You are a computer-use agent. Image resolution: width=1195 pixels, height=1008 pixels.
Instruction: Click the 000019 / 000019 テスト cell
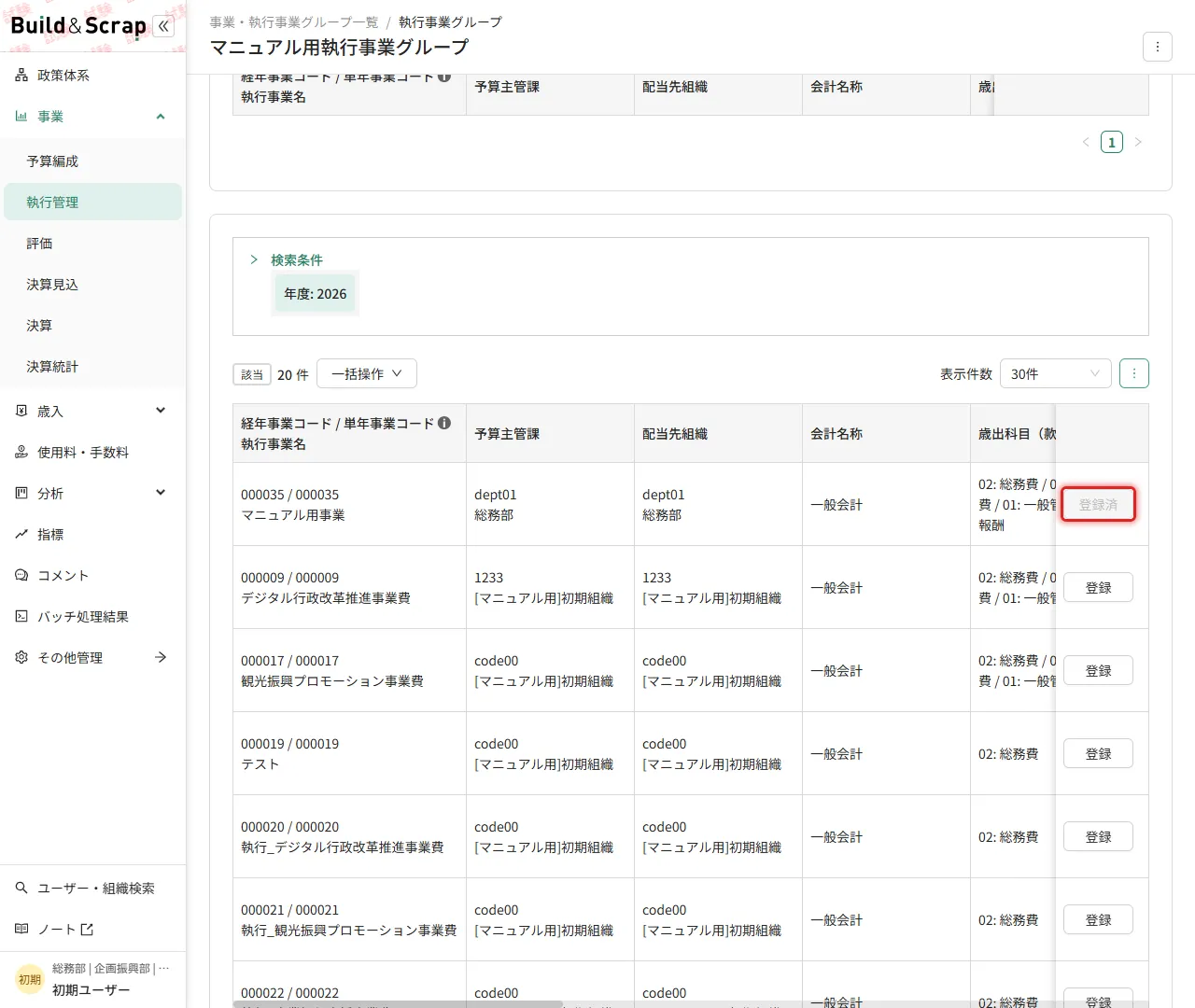(349, 754)
